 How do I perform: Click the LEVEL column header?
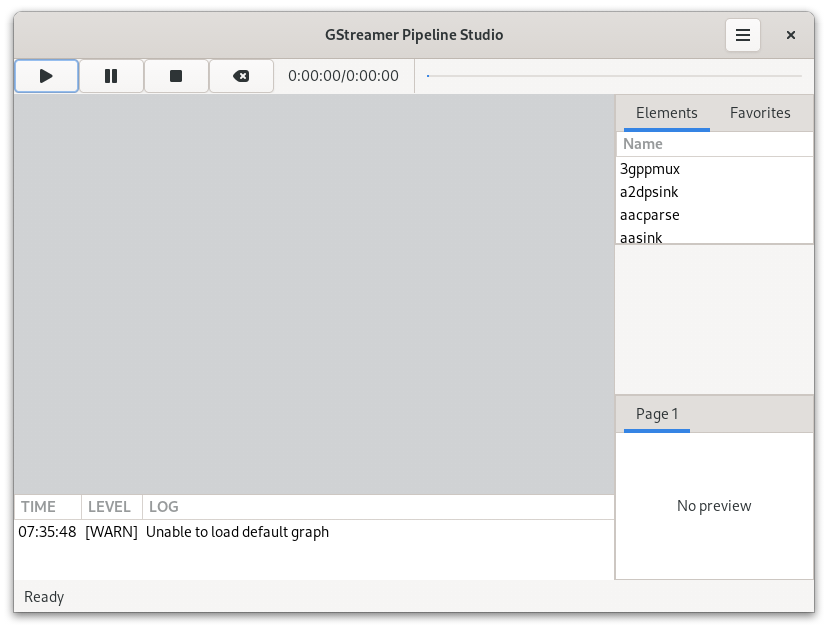111,507
